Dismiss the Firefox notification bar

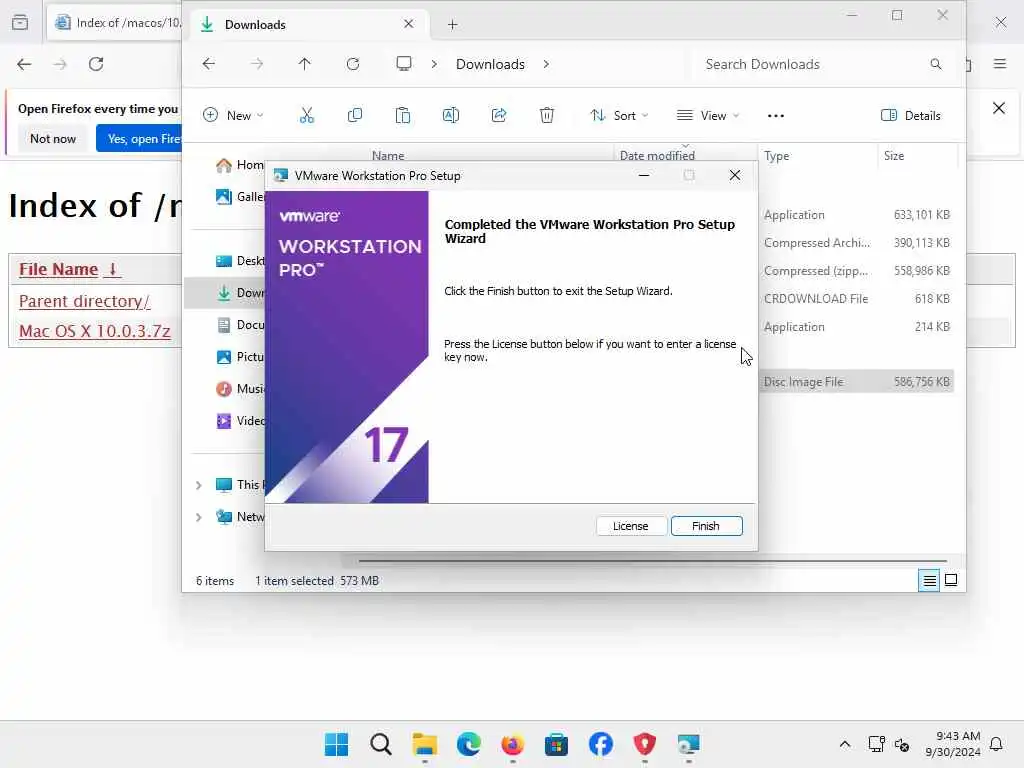tap(999, 108)
